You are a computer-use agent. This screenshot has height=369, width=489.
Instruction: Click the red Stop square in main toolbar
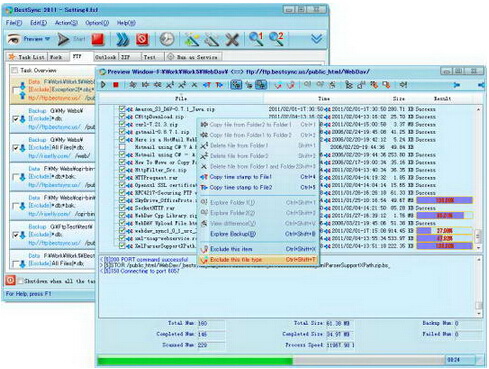click(98, 39)
